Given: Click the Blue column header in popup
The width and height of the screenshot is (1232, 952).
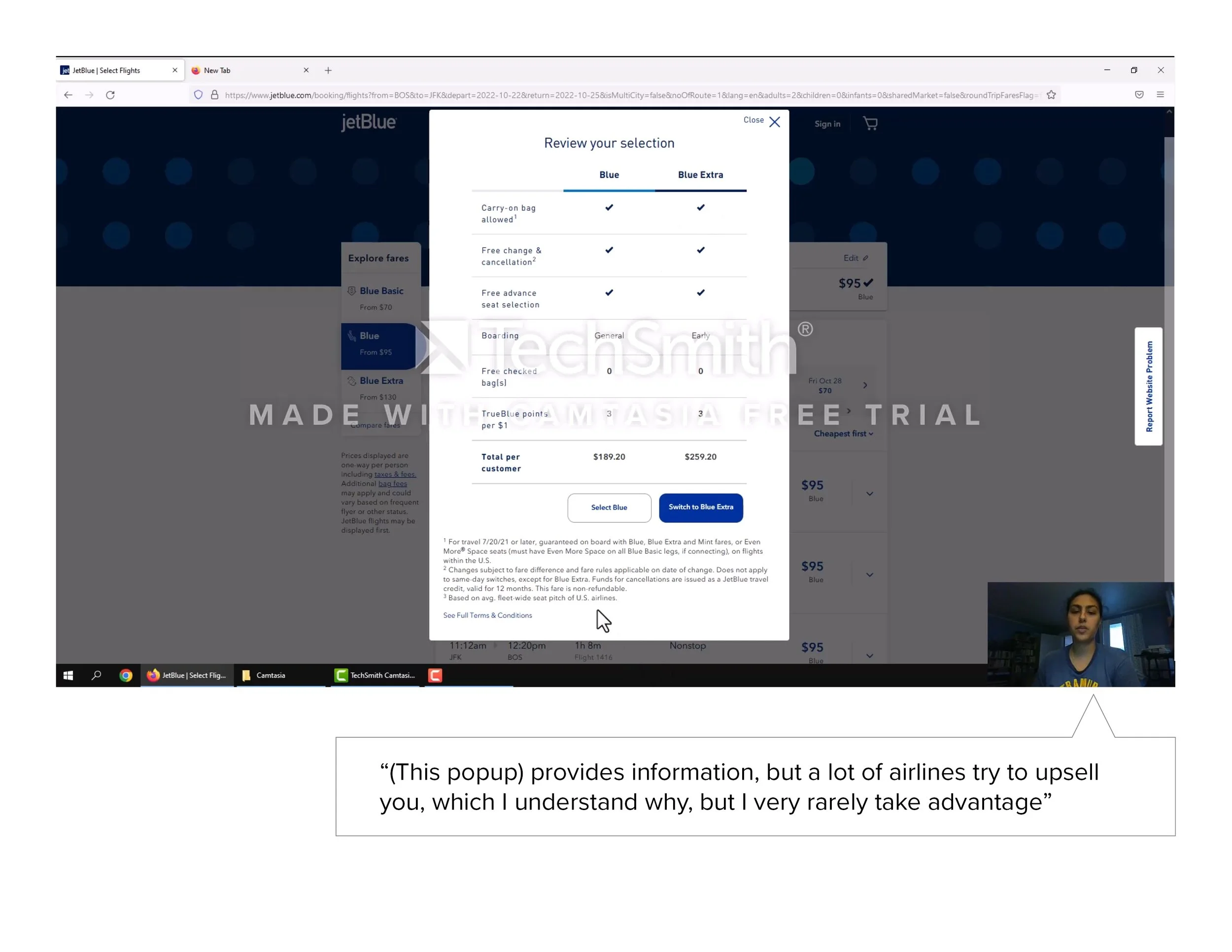Looking at the screenshot, I should click(609, 175).
